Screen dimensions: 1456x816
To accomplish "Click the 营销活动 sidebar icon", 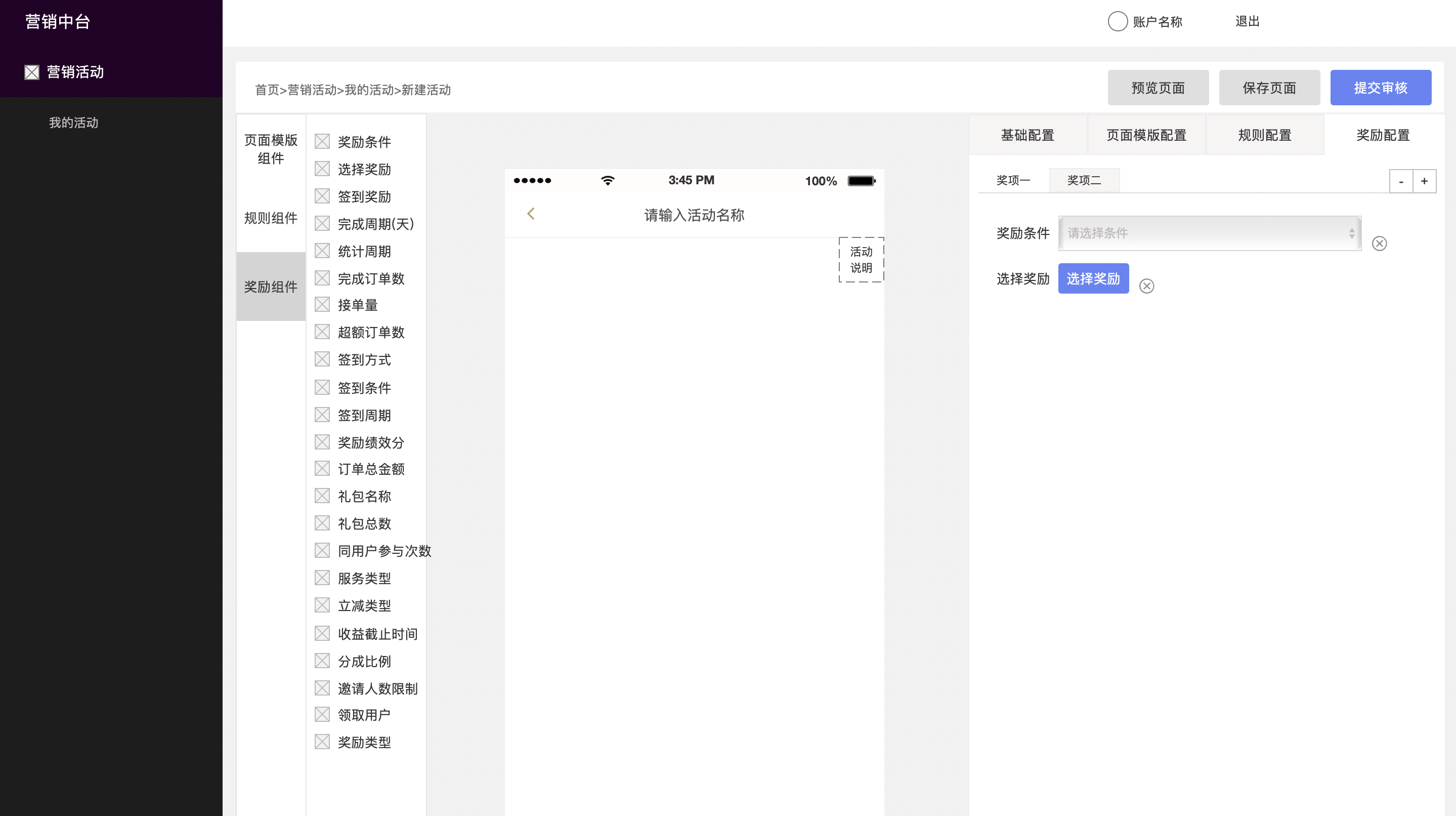I will point(32,72).
